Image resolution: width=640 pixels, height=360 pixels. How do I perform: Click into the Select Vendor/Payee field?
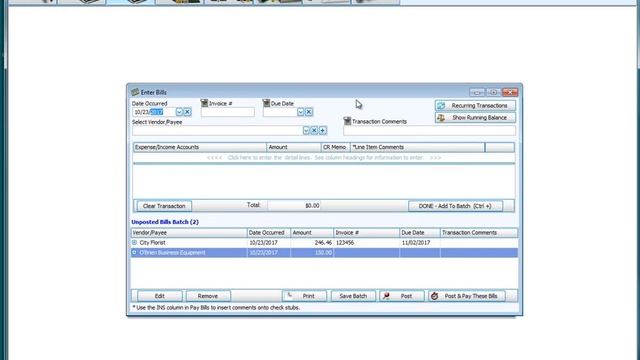click(x=217, y=131)
